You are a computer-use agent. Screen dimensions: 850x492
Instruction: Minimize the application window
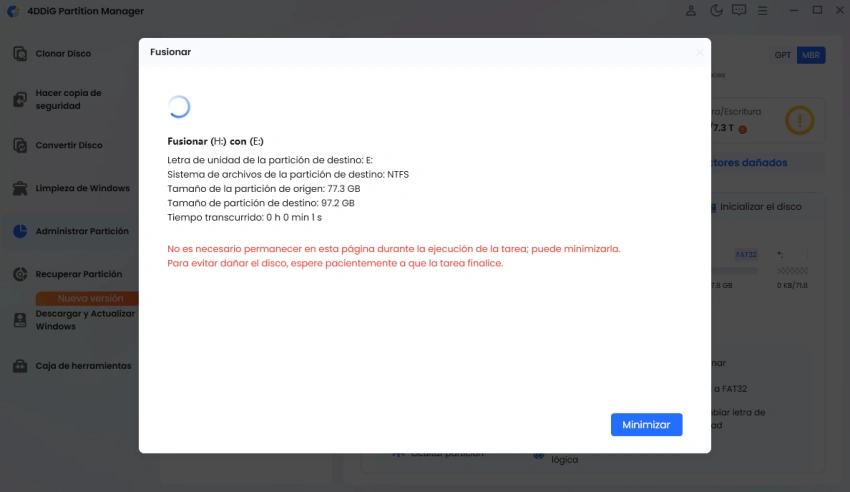point(794,10)
